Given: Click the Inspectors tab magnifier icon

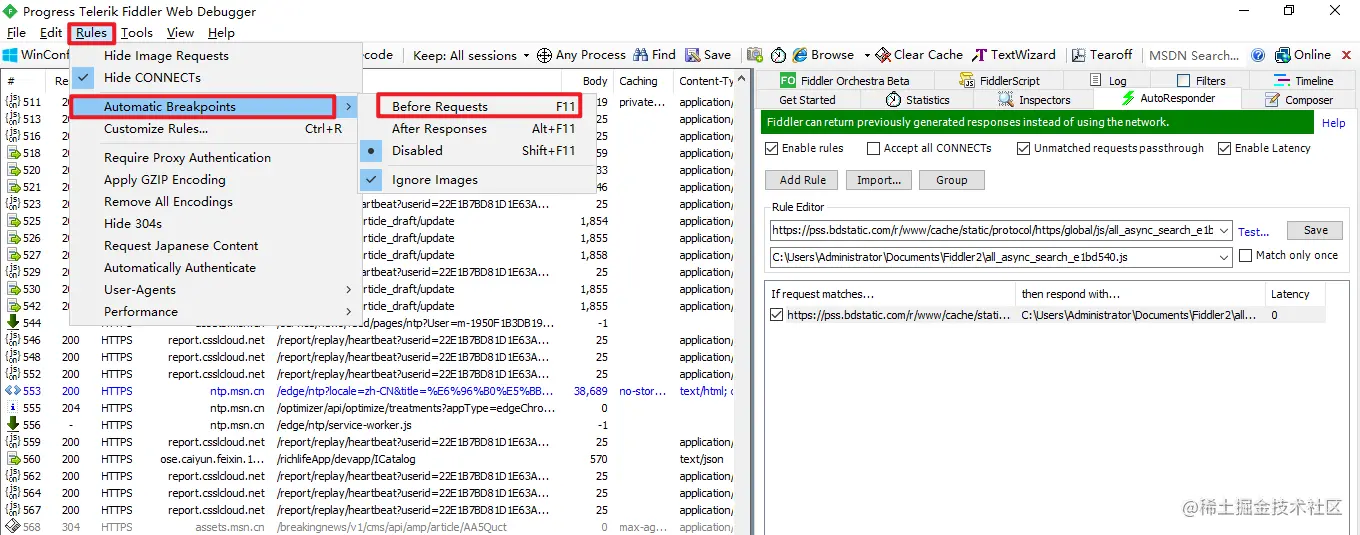Looking at the screenshot, I should (x=1006, y=99).
